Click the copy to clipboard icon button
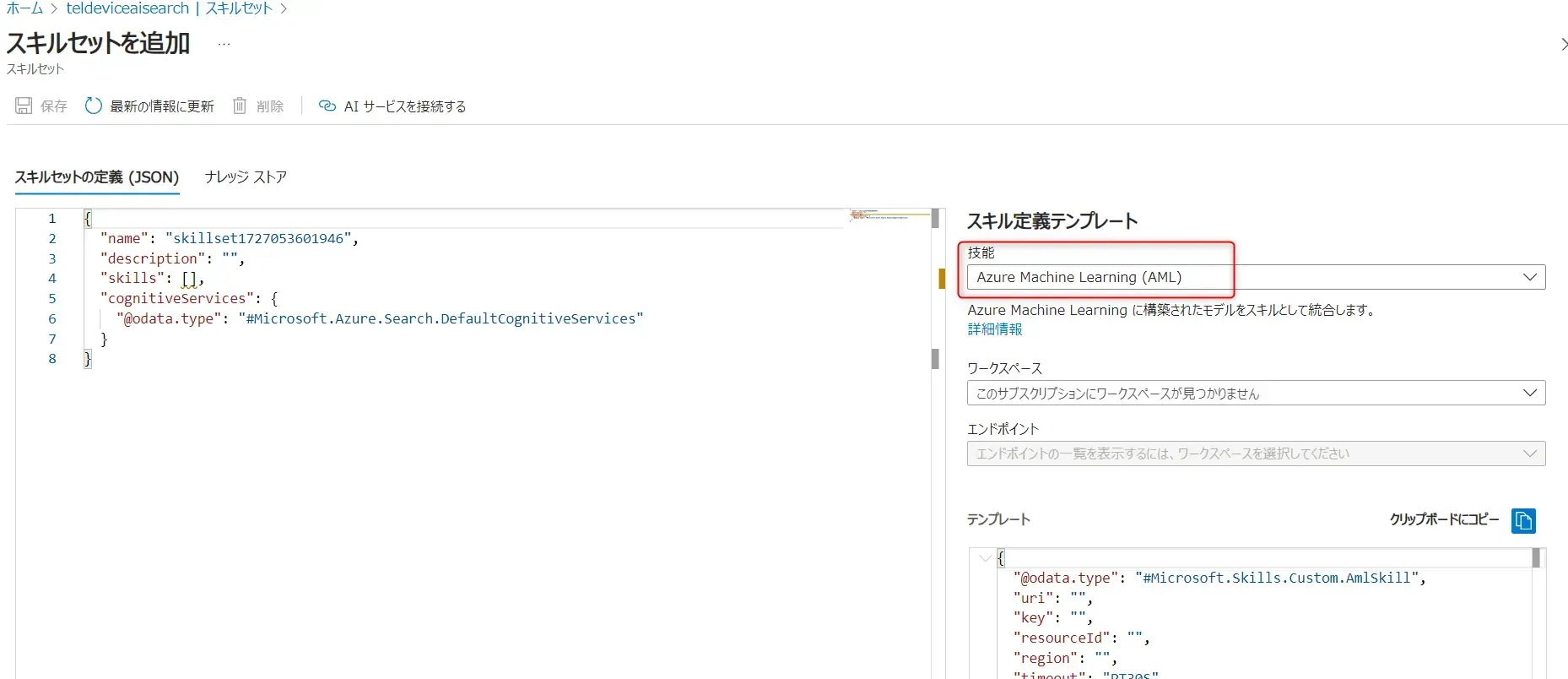This screenshot has width=1568, height=679. pos(1522,520)
